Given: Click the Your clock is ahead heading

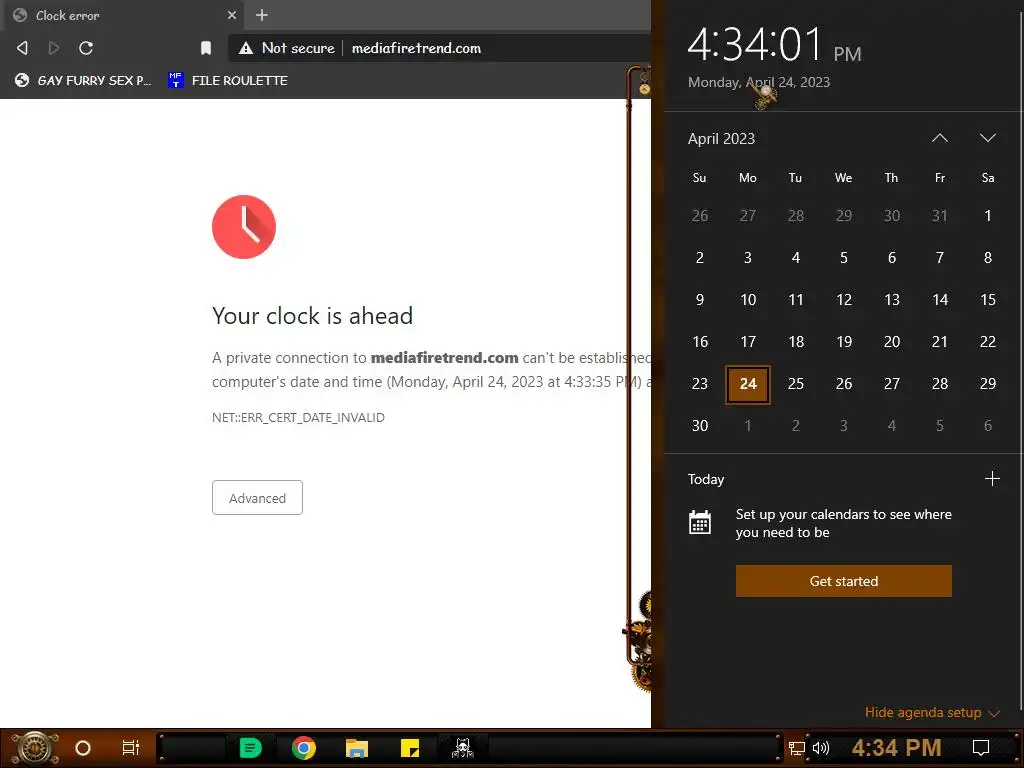Looking at the screenshot, I should [x=312, y=316].
